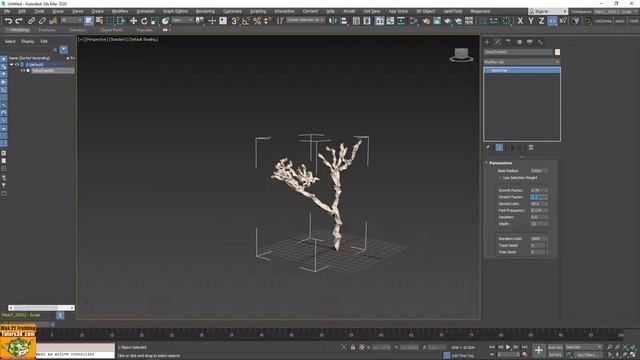The image size is (640, 360).
Task: Switch to Modify panel tab icon
Action: tap(498, 42)
